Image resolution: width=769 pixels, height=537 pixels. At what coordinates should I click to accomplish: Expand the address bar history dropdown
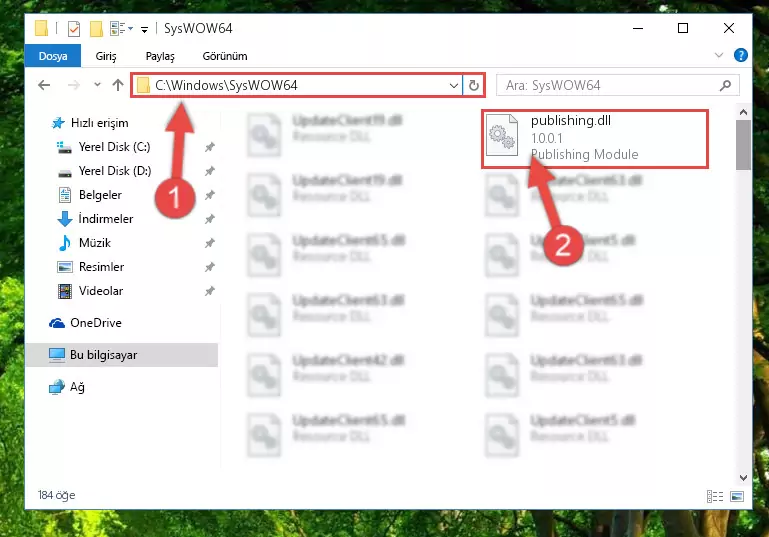[454, 86]
